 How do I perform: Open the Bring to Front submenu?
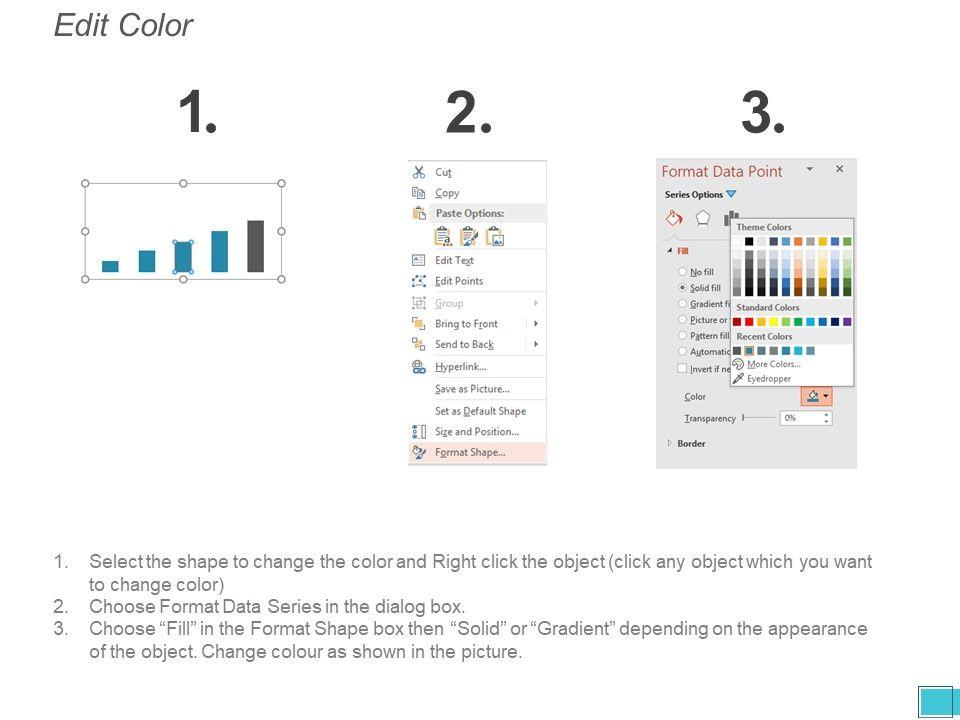[x=536, y=324]
